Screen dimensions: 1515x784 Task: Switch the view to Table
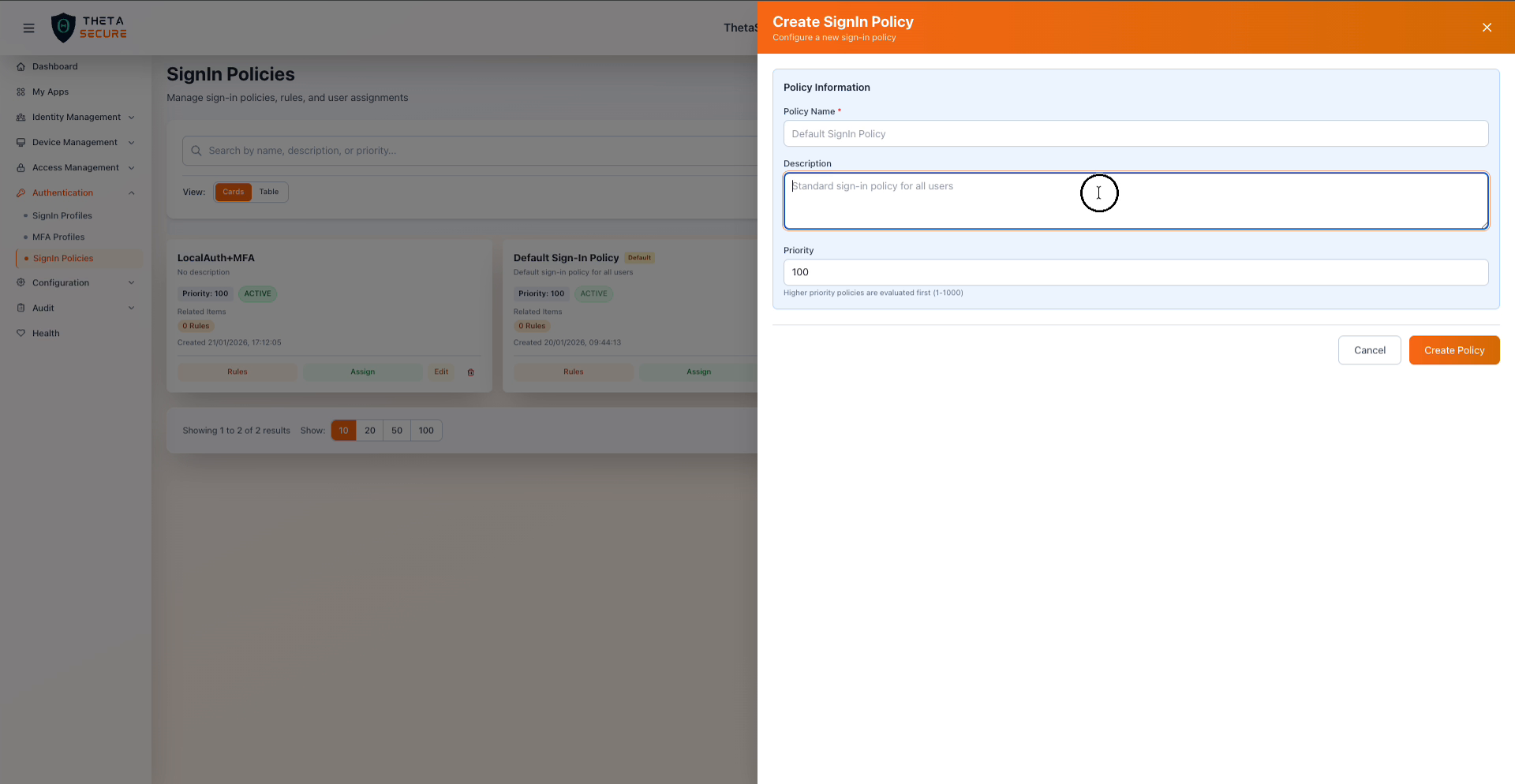click(269, 192)
